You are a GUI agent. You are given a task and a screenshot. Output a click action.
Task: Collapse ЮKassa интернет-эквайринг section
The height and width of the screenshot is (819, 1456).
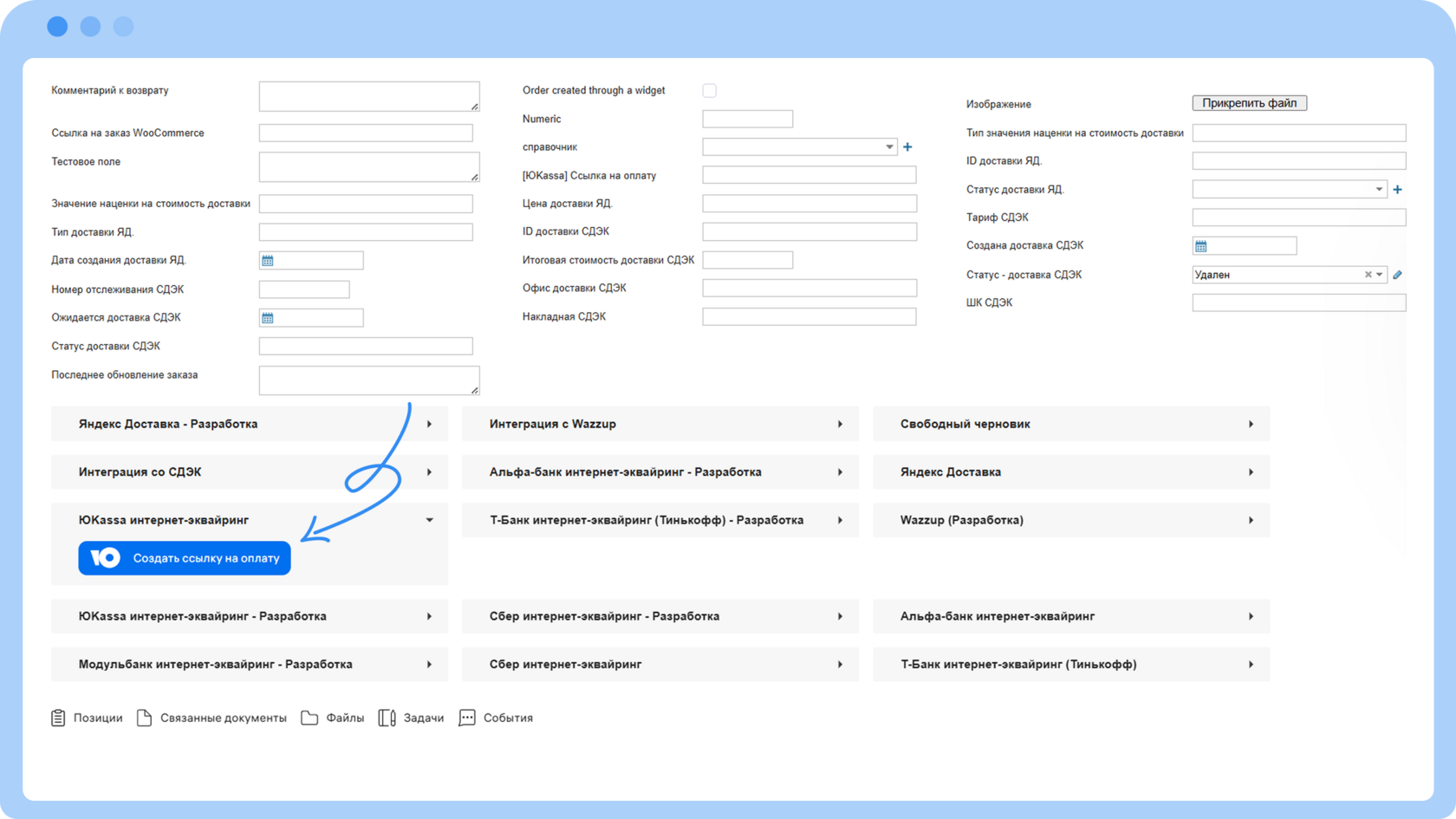250,520
